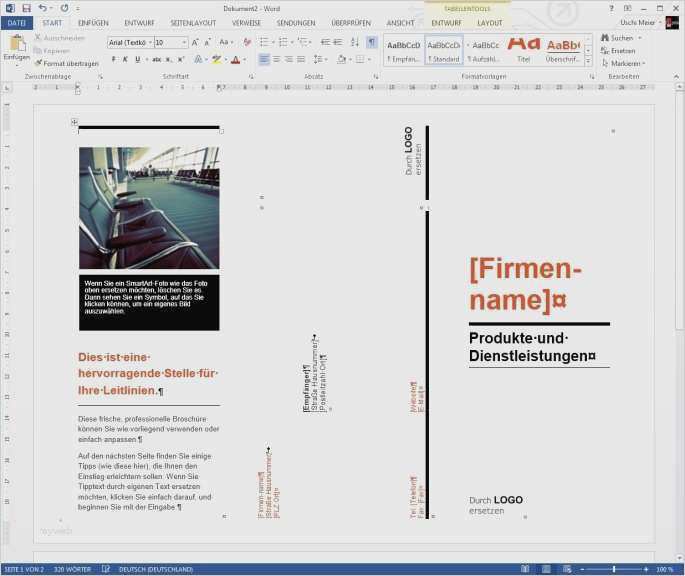
Task: Select Format übertragen painter tool
Action: point(67,63)
